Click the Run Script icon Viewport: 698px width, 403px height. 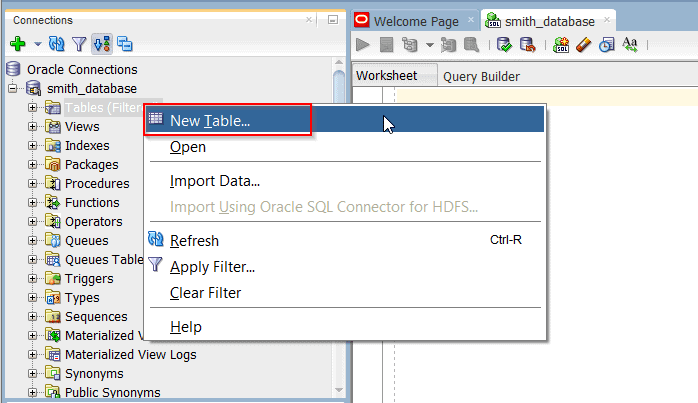click(x=386, y=45)
